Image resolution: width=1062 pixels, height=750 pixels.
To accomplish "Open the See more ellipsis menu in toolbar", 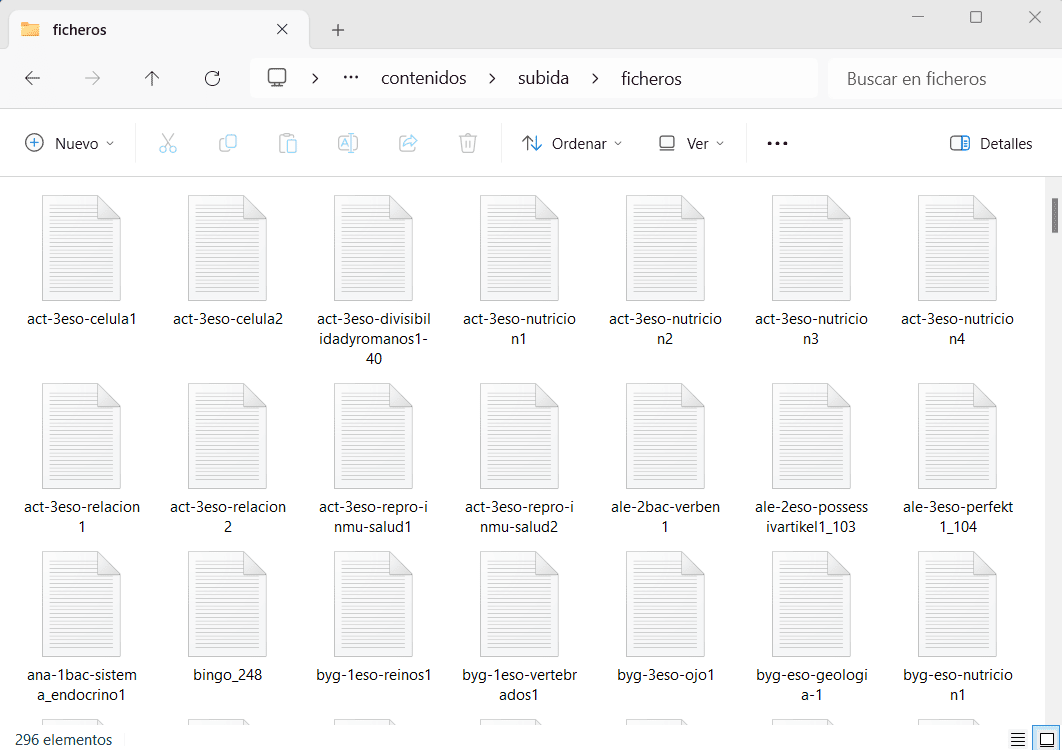I will tap(777, 143).
